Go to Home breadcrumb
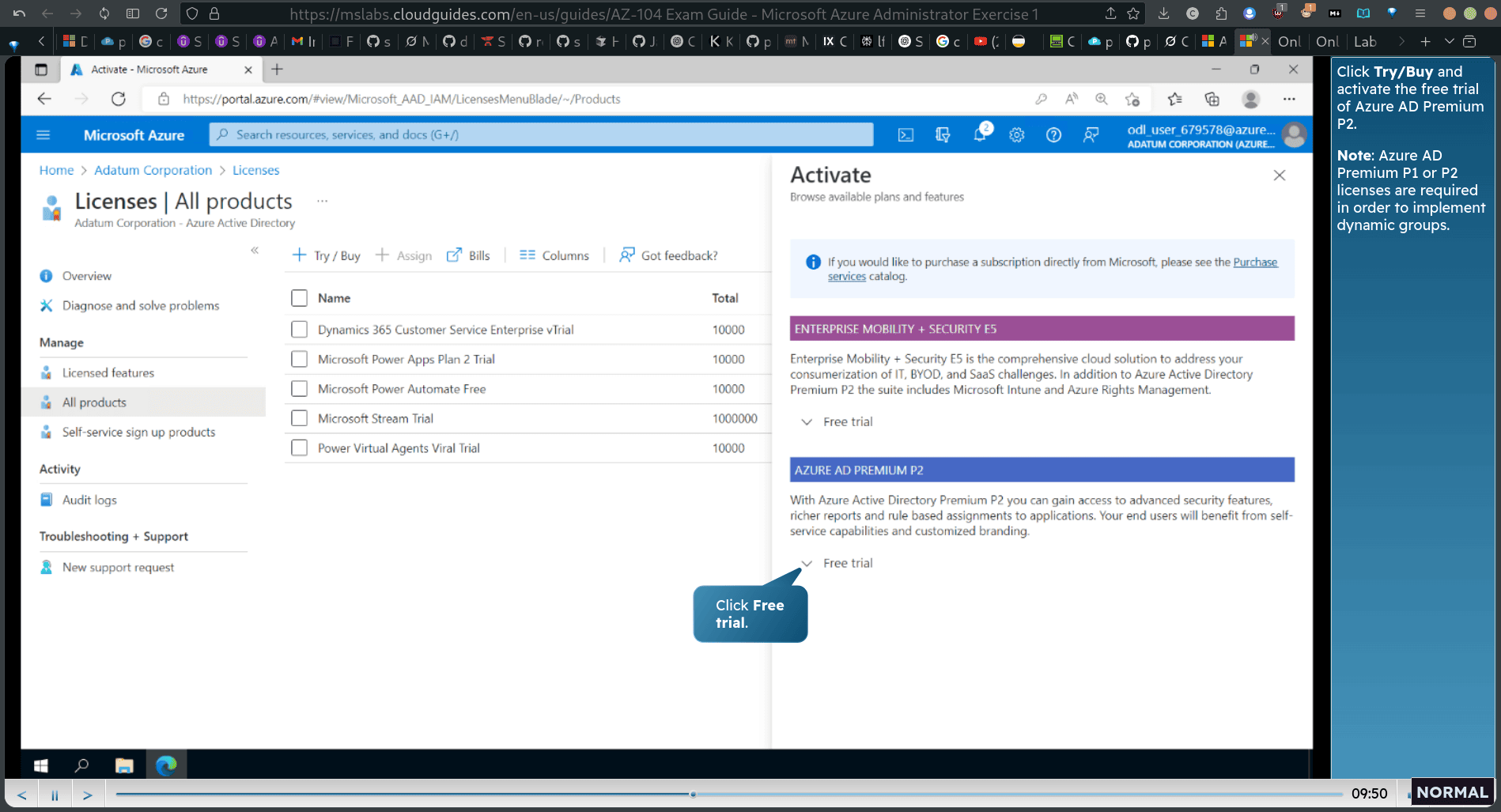The height and width of the screenshot is (812, 1501). point(56,170)
